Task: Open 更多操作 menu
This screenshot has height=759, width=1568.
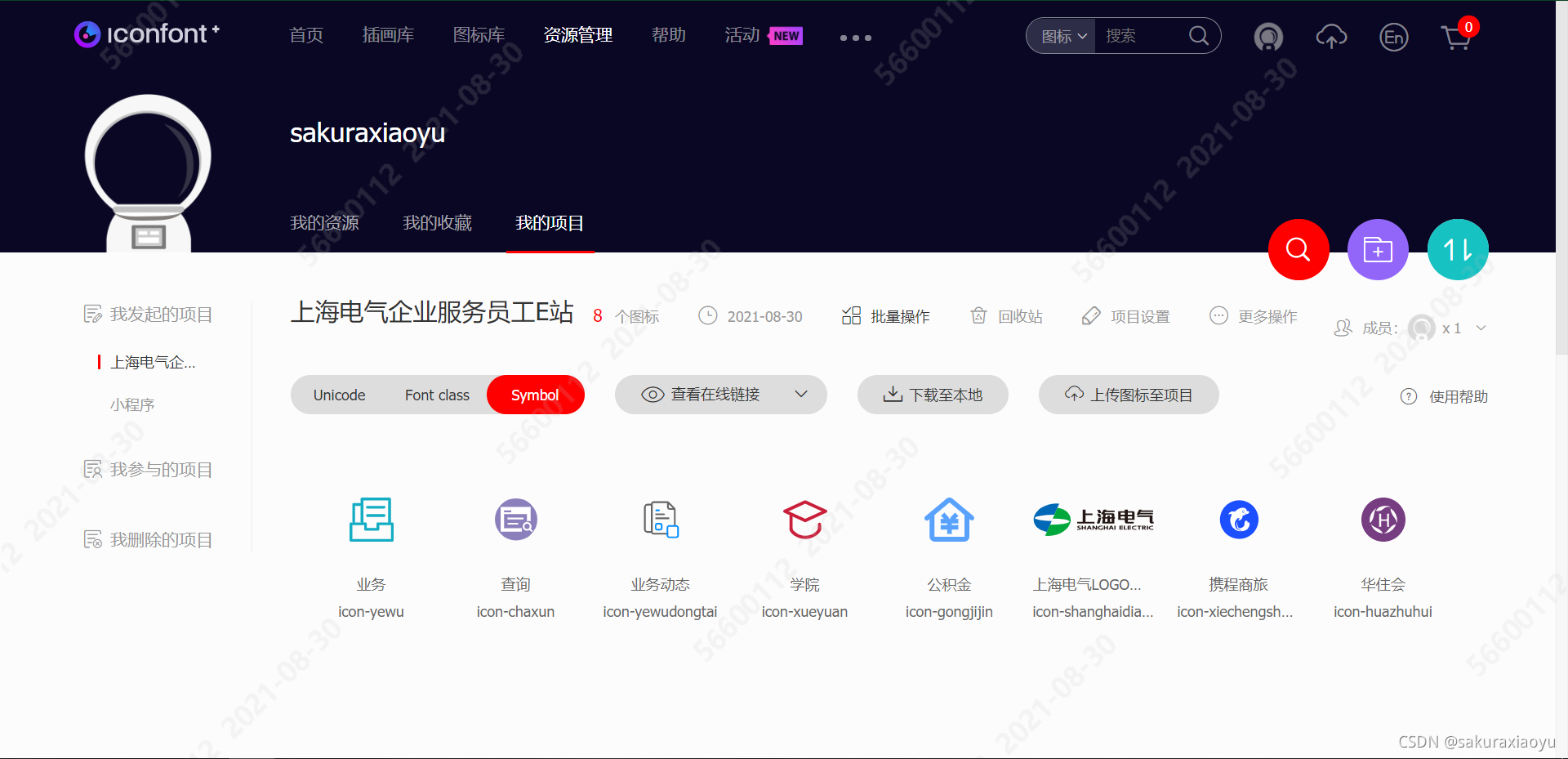Action: (1254, 316)
